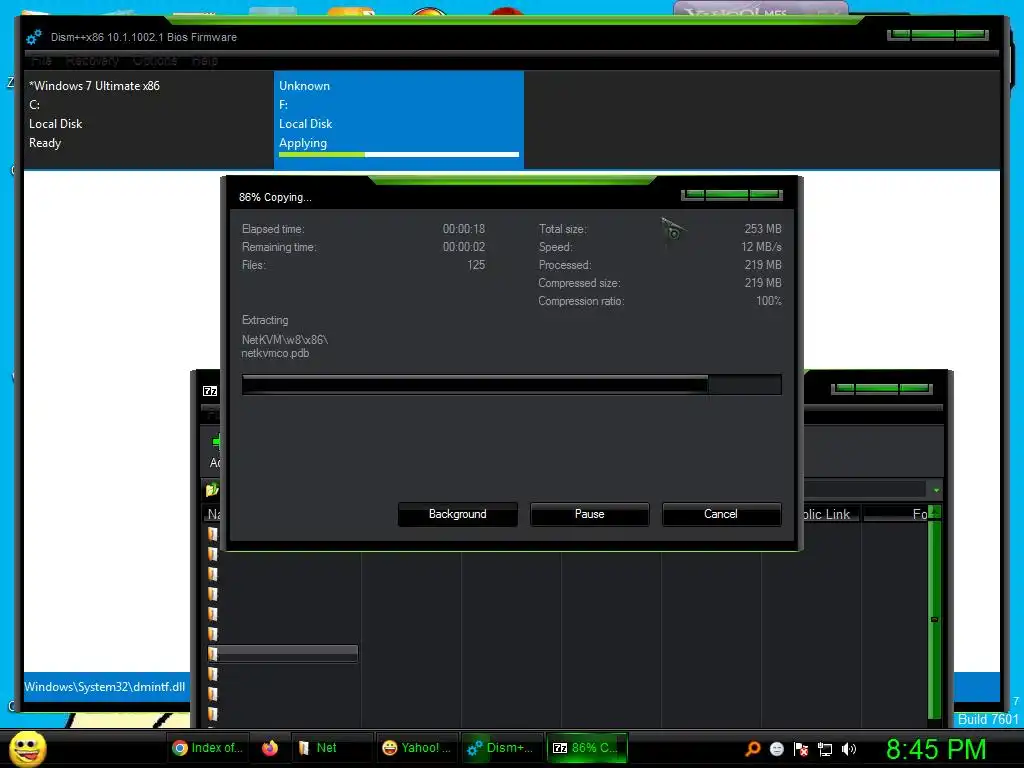Click the highlighted folder row in 7-Zip list
Viewport: 1024px width, 768px height.
click(x=283, y=653)
